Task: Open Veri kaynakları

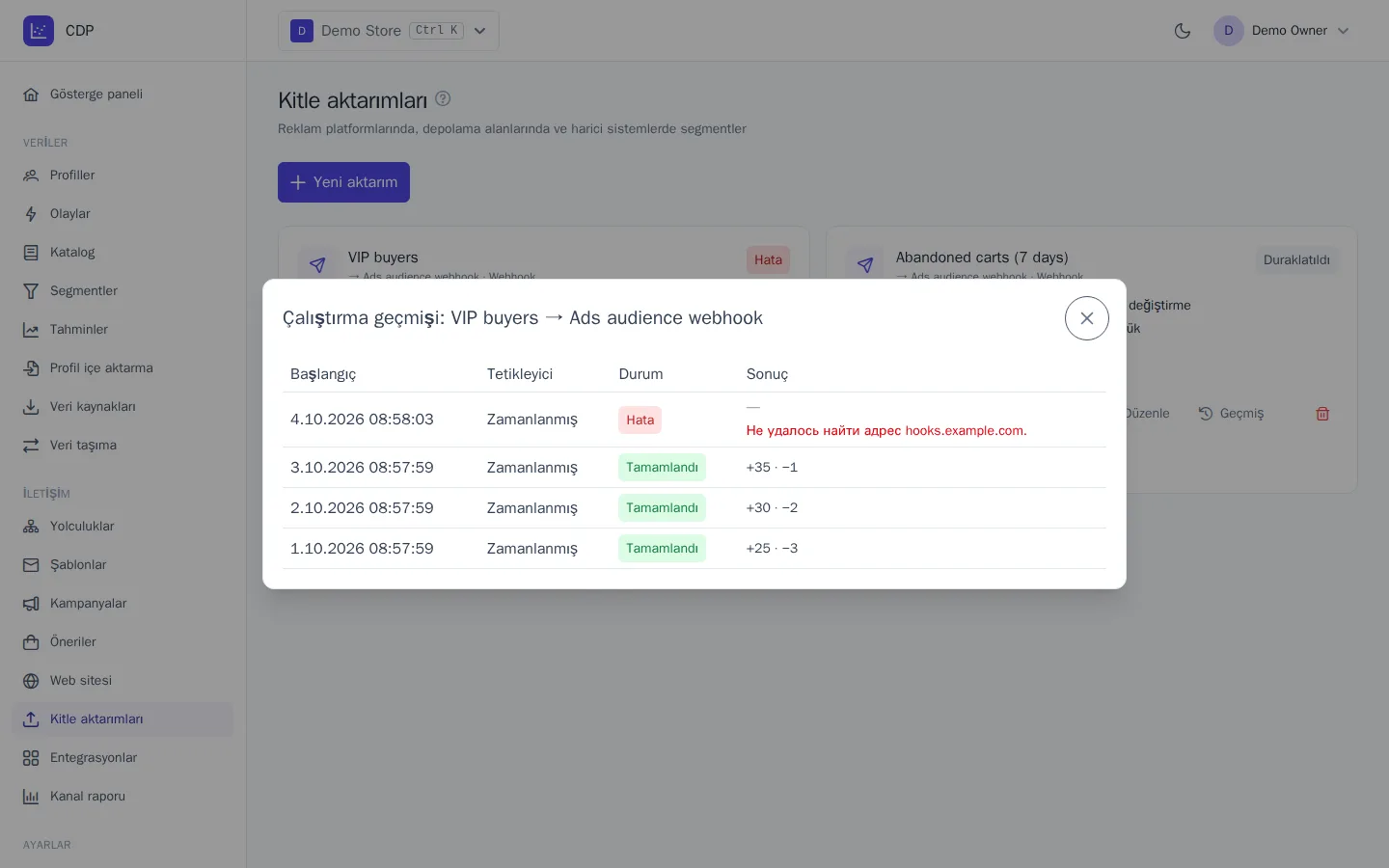Action: tap(123, 407)
